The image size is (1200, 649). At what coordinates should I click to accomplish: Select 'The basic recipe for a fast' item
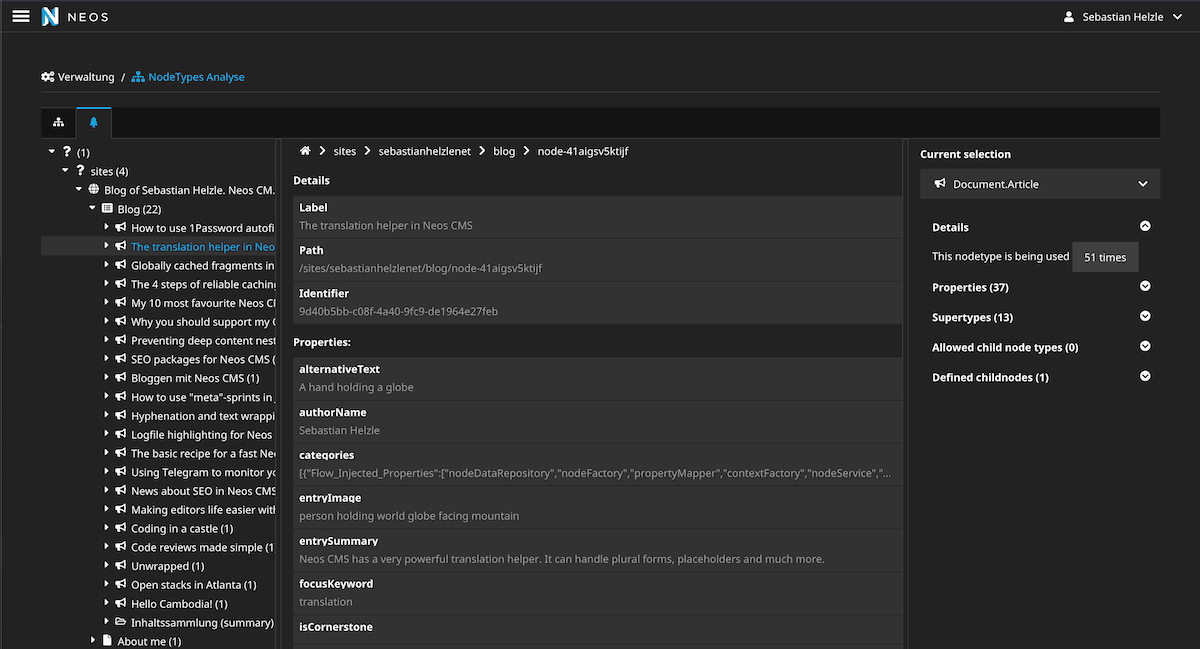(203, 453)
